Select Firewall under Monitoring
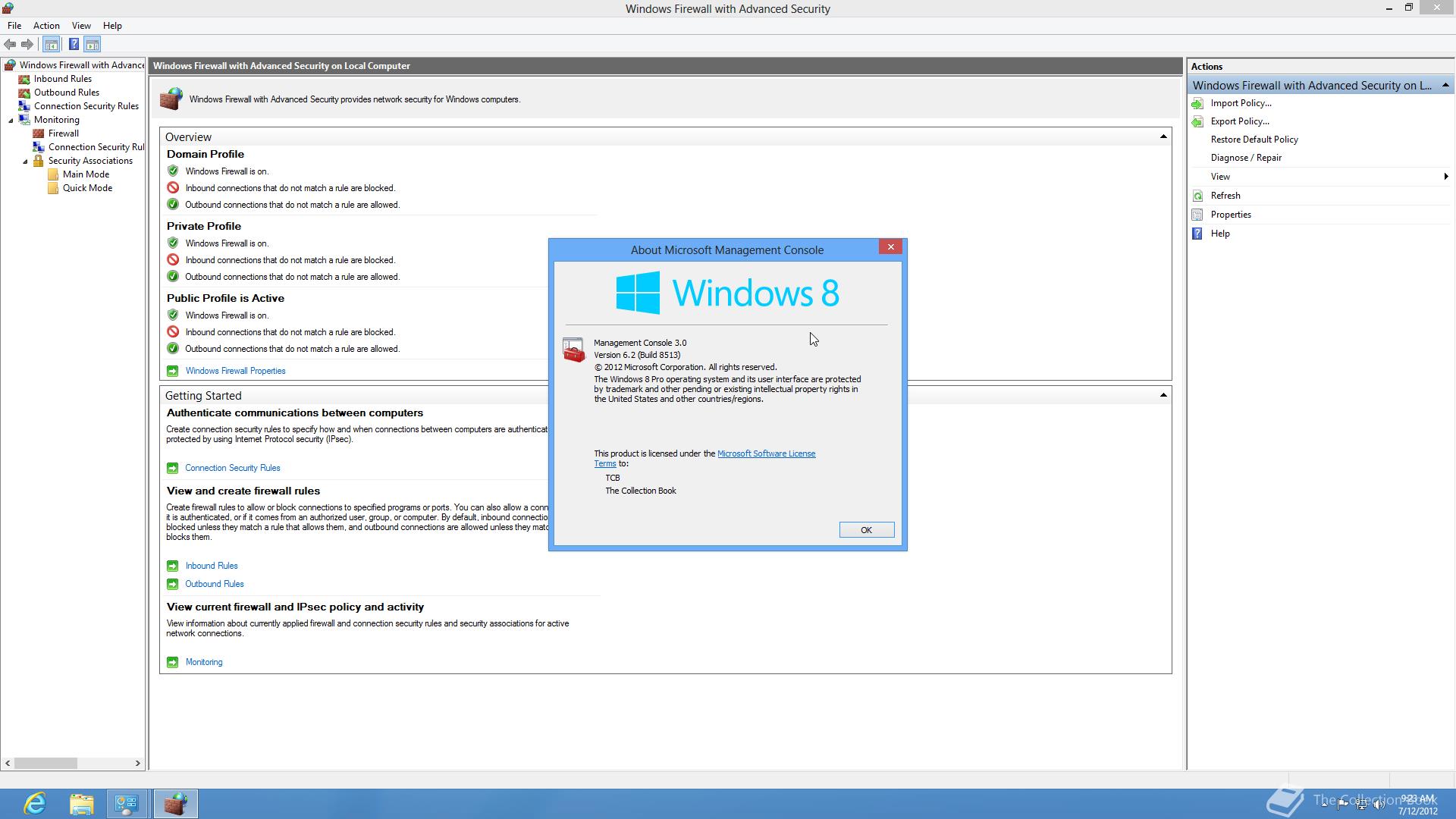1456x819 pixels. (x=64, y=133)
